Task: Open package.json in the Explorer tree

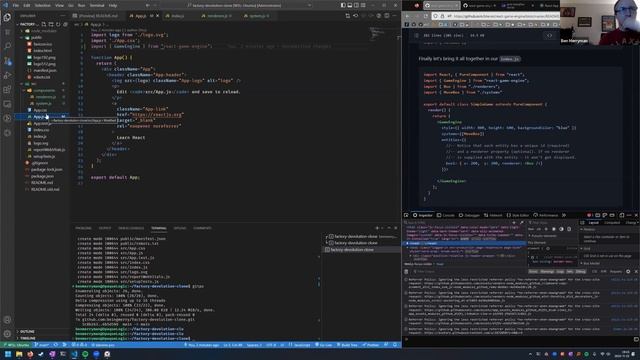Action: 42,176
